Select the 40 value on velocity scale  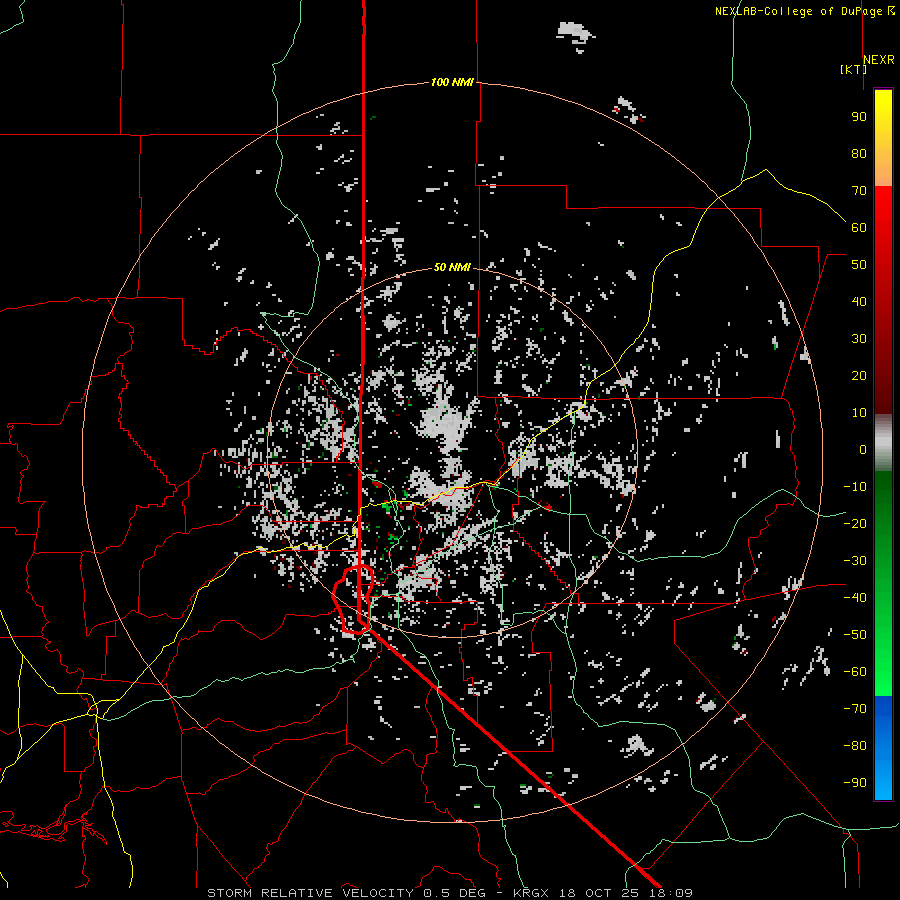tap(859, 302)
